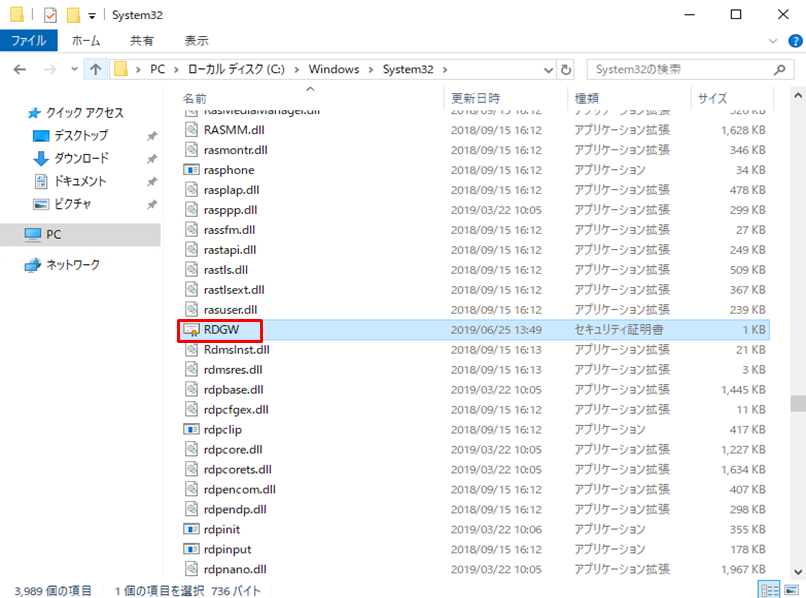Click Windows in the address breadcrumb
This screenshot has height=598, width=806.
[334, 69]
